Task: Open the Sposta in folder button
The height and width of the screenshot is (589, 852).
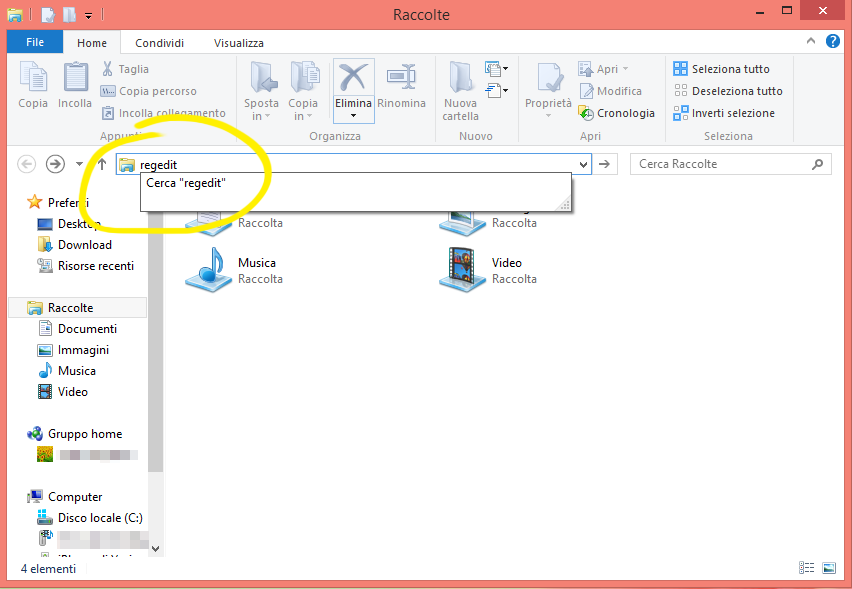Action: coord(261,91)
